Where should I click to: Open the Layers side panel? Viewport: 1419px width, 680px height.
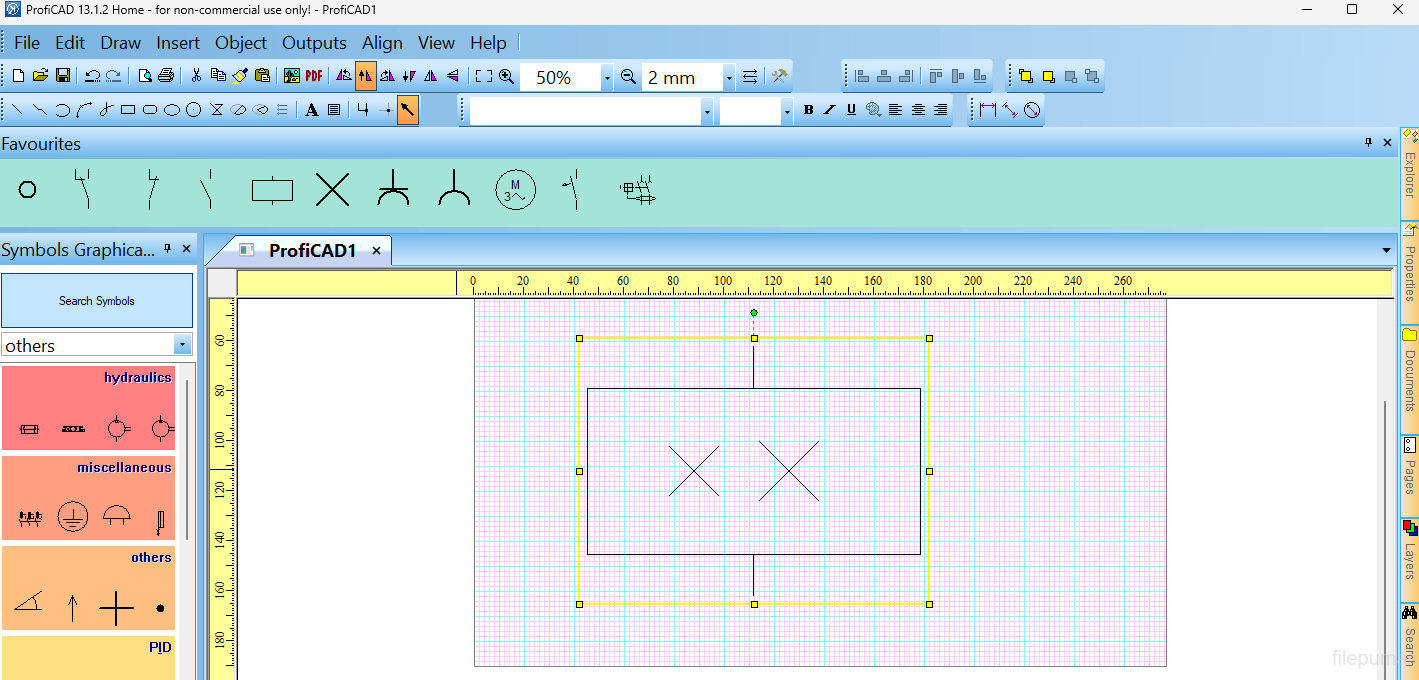tap(1409, 548)
